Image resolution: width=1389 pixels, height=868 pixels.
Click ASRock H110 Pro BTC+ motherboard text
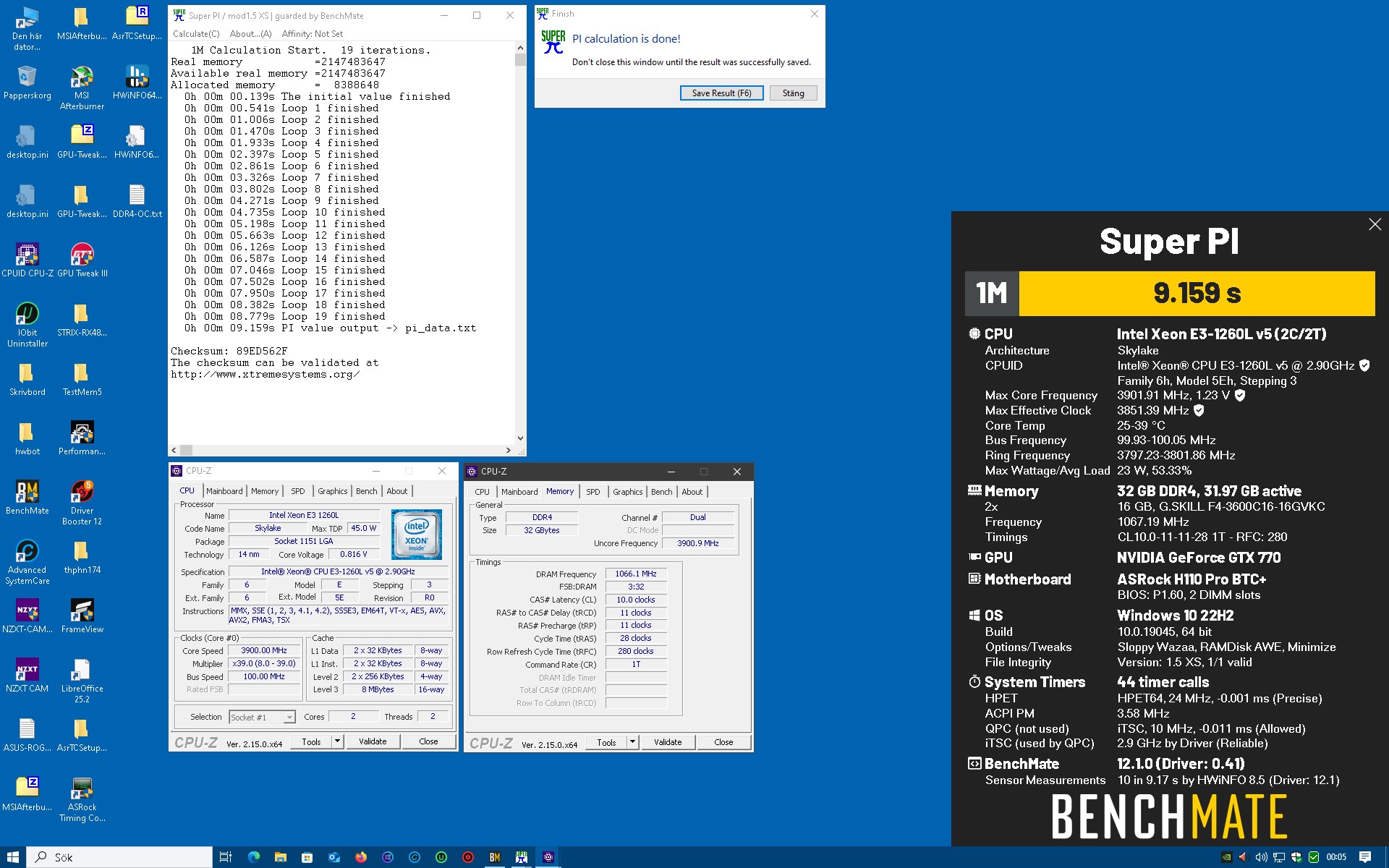(x=1192, y=579)
